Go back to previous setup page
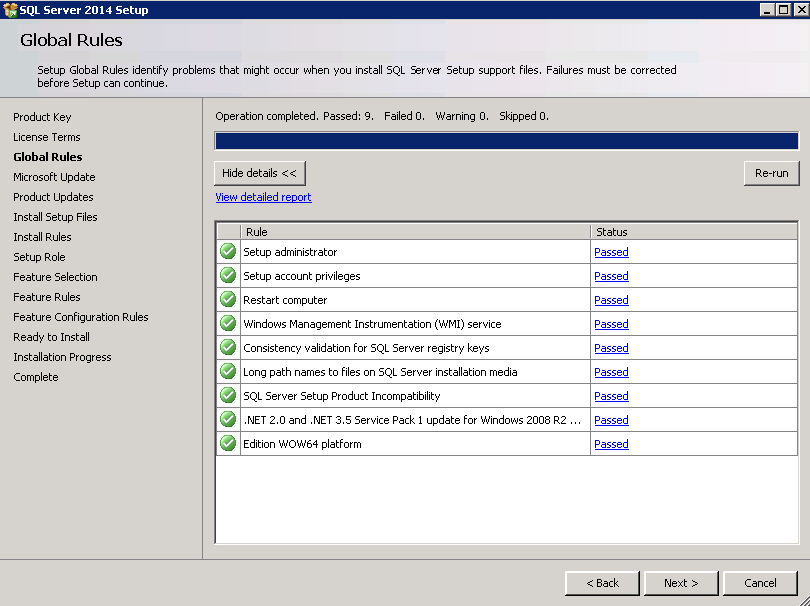The image size is (810, 606). 602,583
